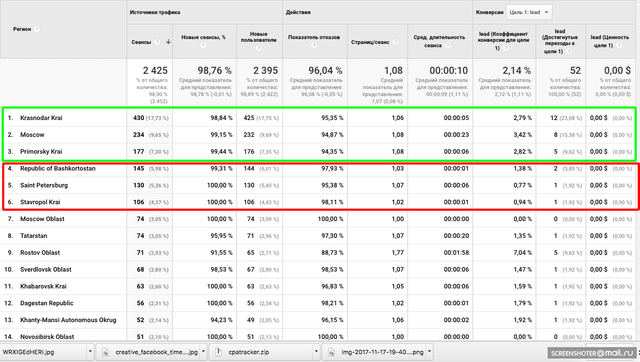Sort by the Сеансы column header
This screenshot has width=640, height=362.
[141, 42]
